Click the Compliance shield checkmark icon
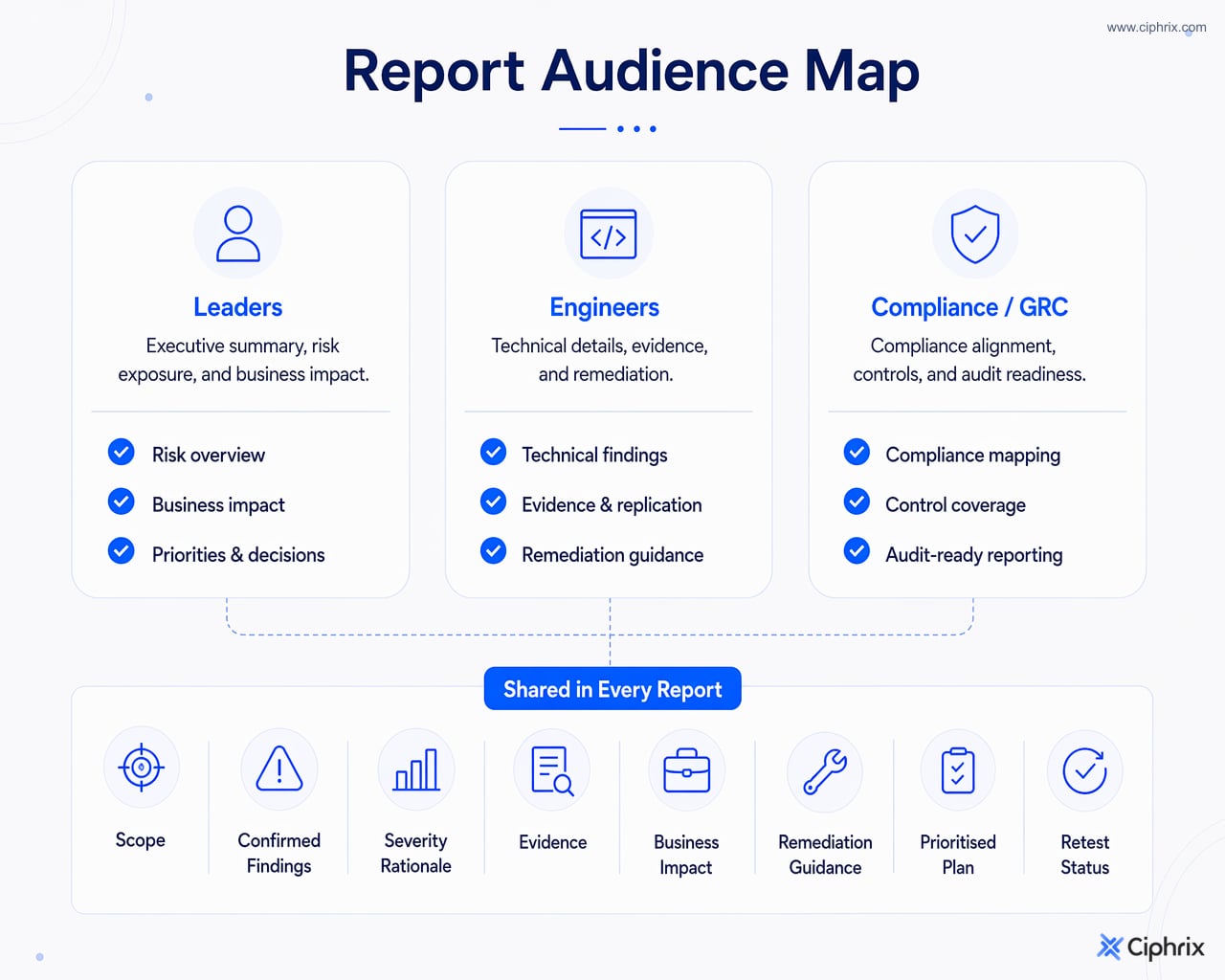 [975, 234]
